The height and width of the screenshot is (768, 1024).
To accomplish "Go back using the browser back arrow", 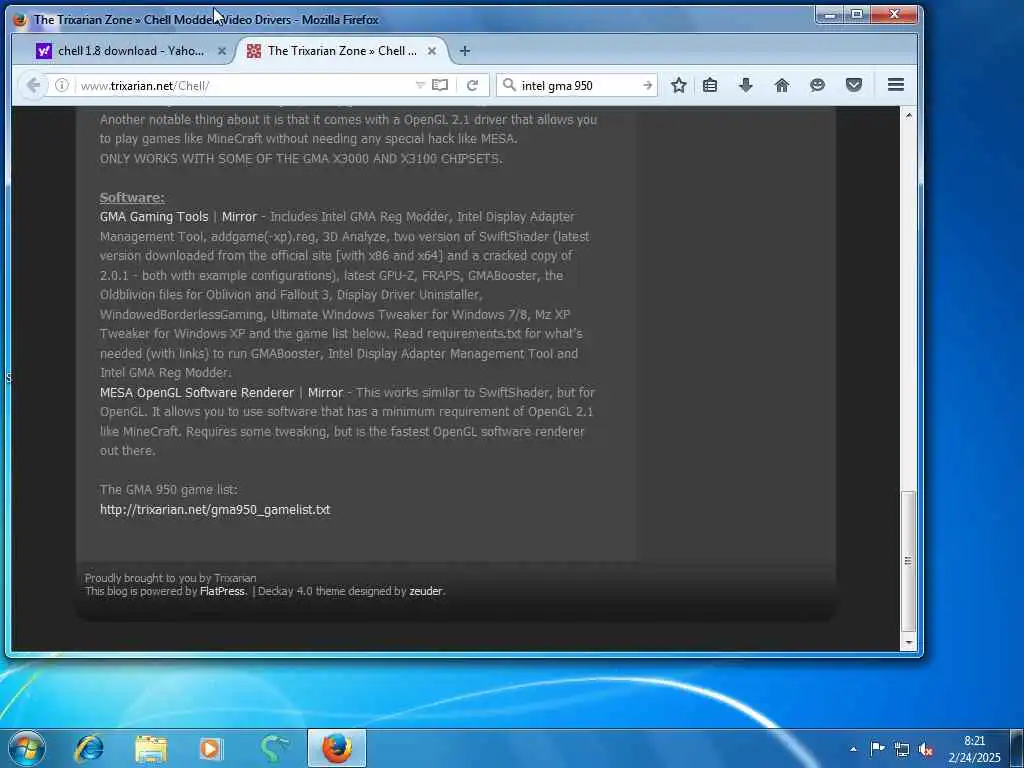I will pos(33,85).
